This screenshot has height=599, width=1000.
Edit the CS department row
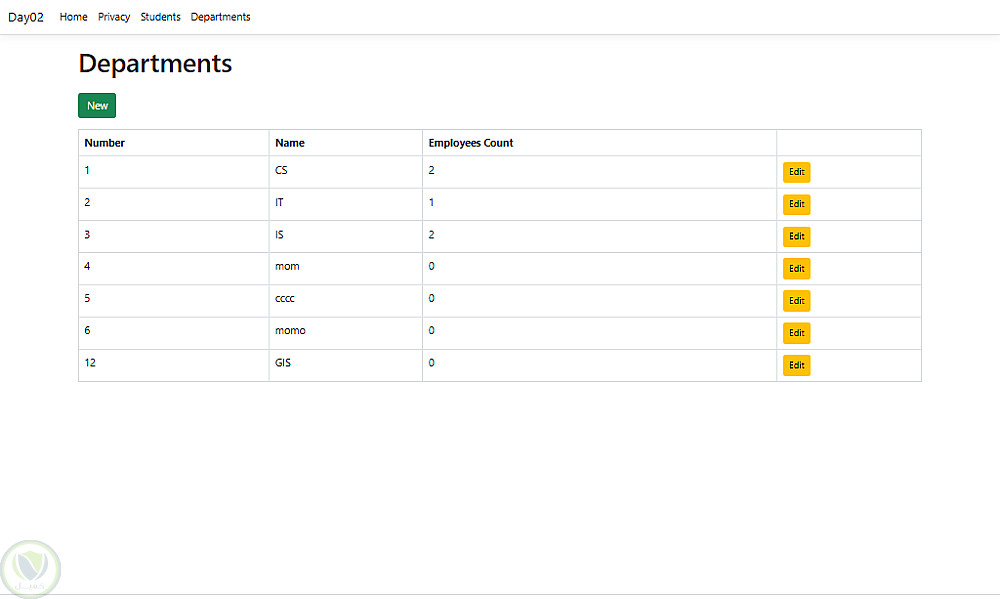[x=796, y=172]
